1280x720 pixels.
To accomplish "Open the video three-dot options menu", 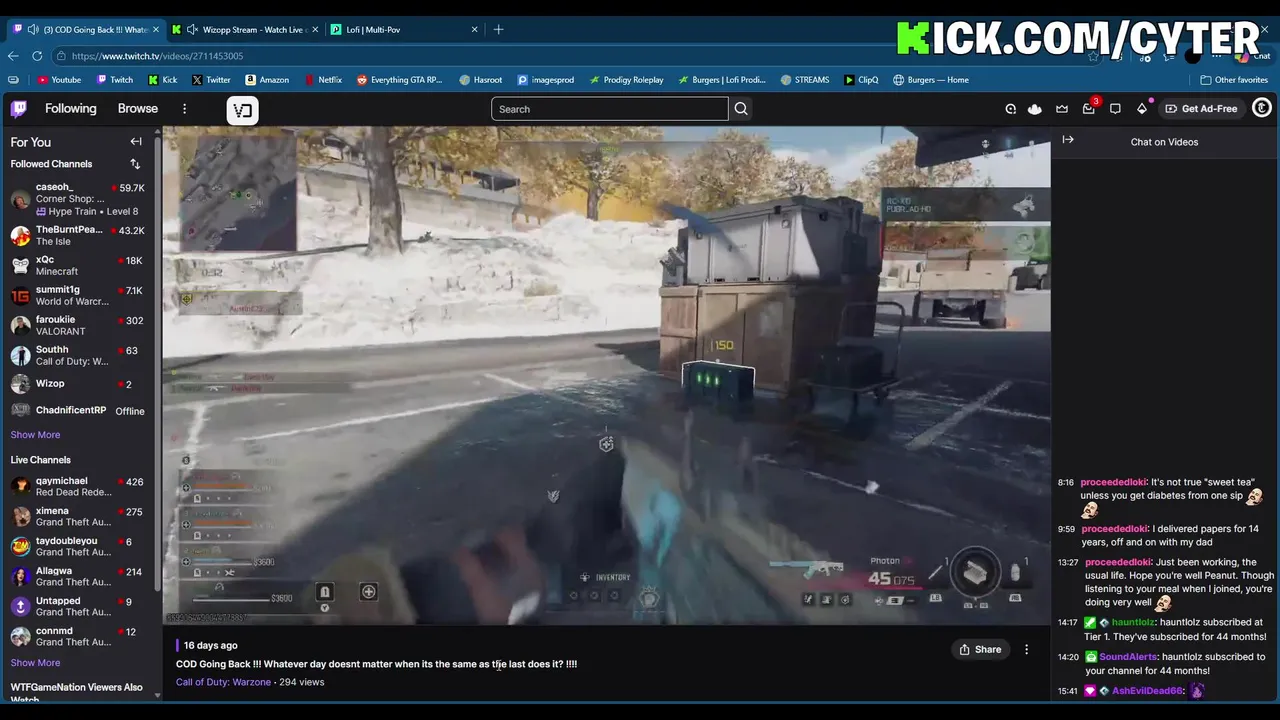I will click(x=1026, y=649).
